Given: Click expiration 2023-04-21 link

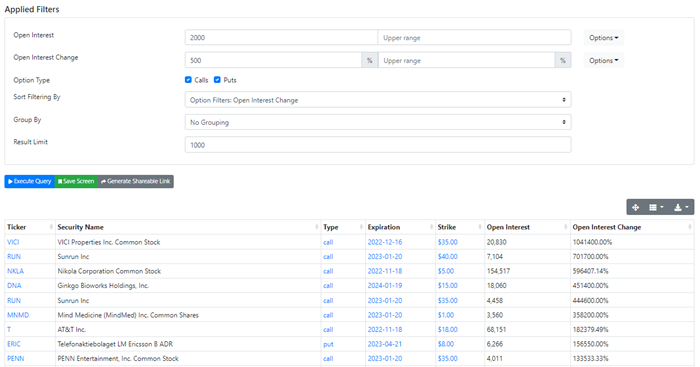Looking at the screenshot, I should 385,344.
